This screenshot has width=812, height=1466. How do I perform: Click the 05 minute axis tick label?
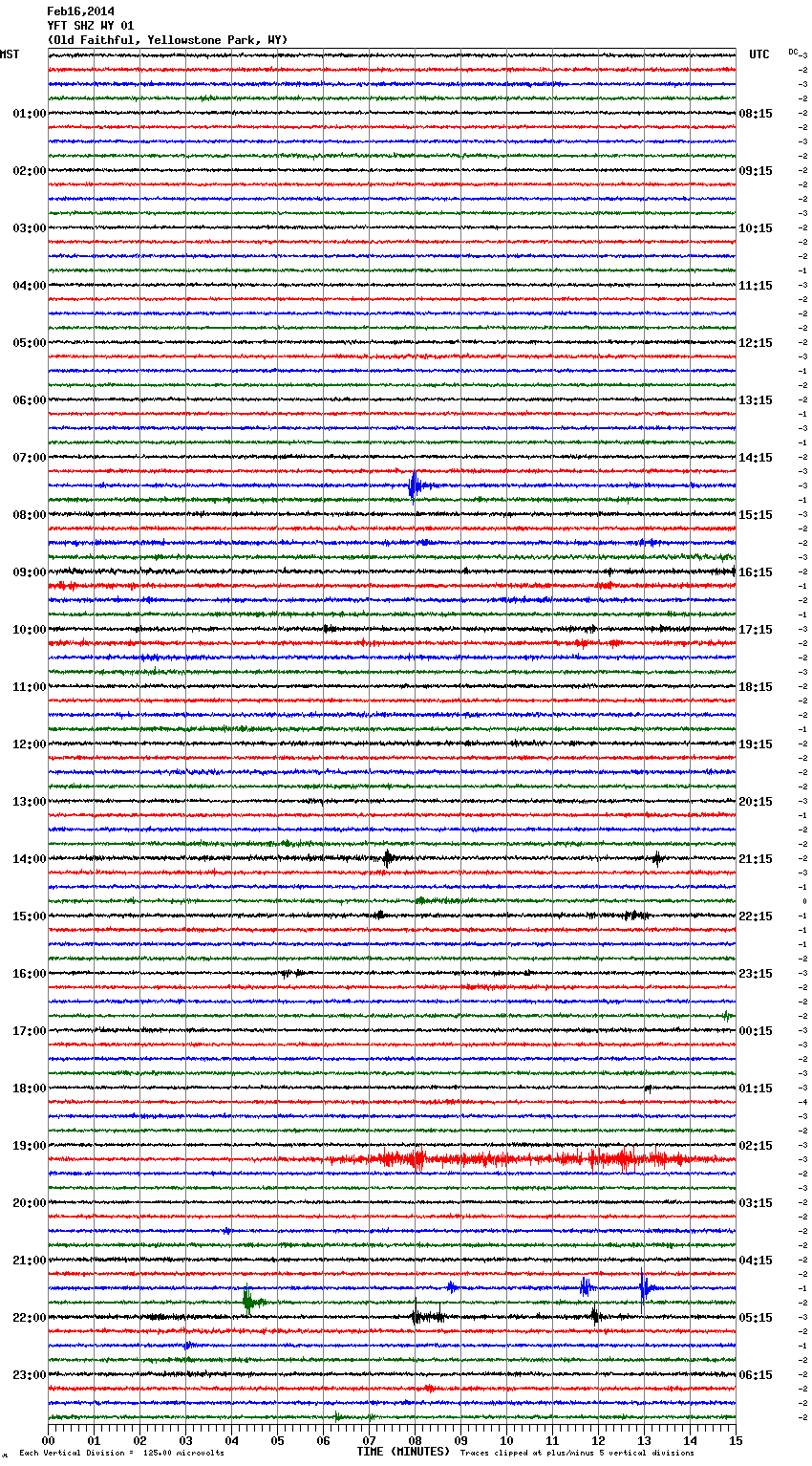[277, 1441]
